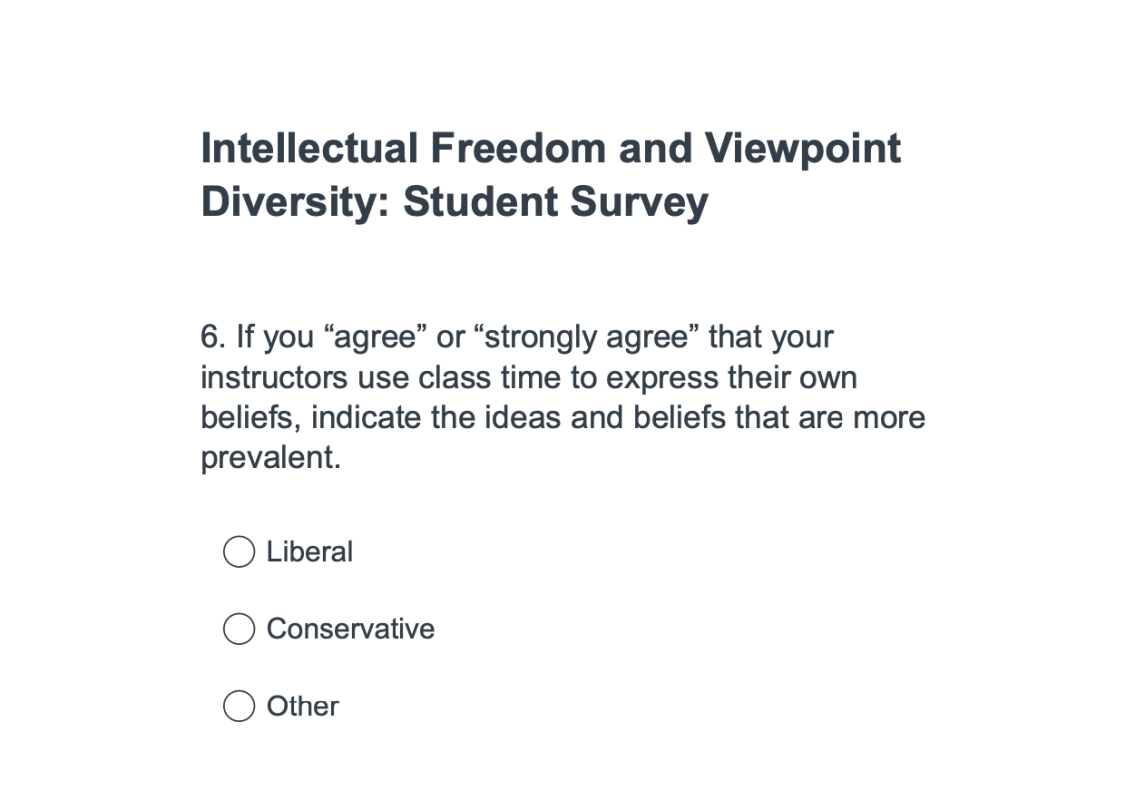
Task: Select the Liberal radio button
Action: 239,552
